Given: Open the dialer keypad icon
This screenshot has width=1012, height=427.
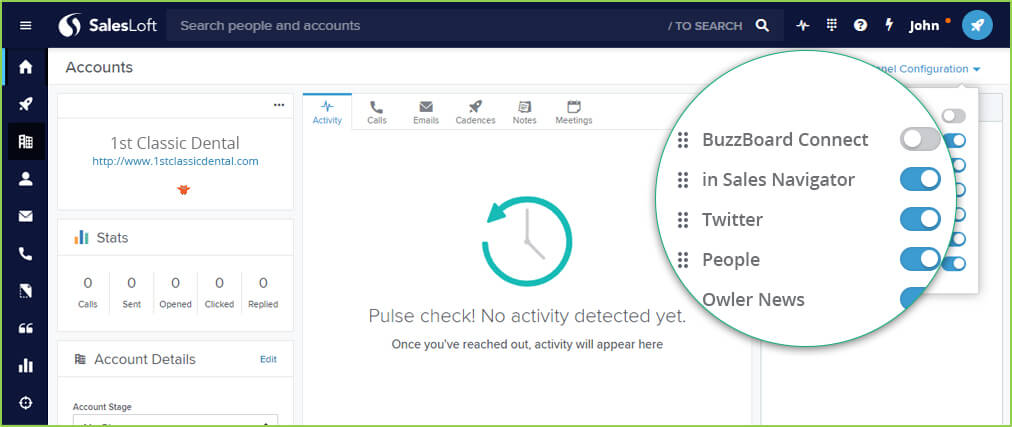Looking at the screenshot, I should [x=831, y=25].
